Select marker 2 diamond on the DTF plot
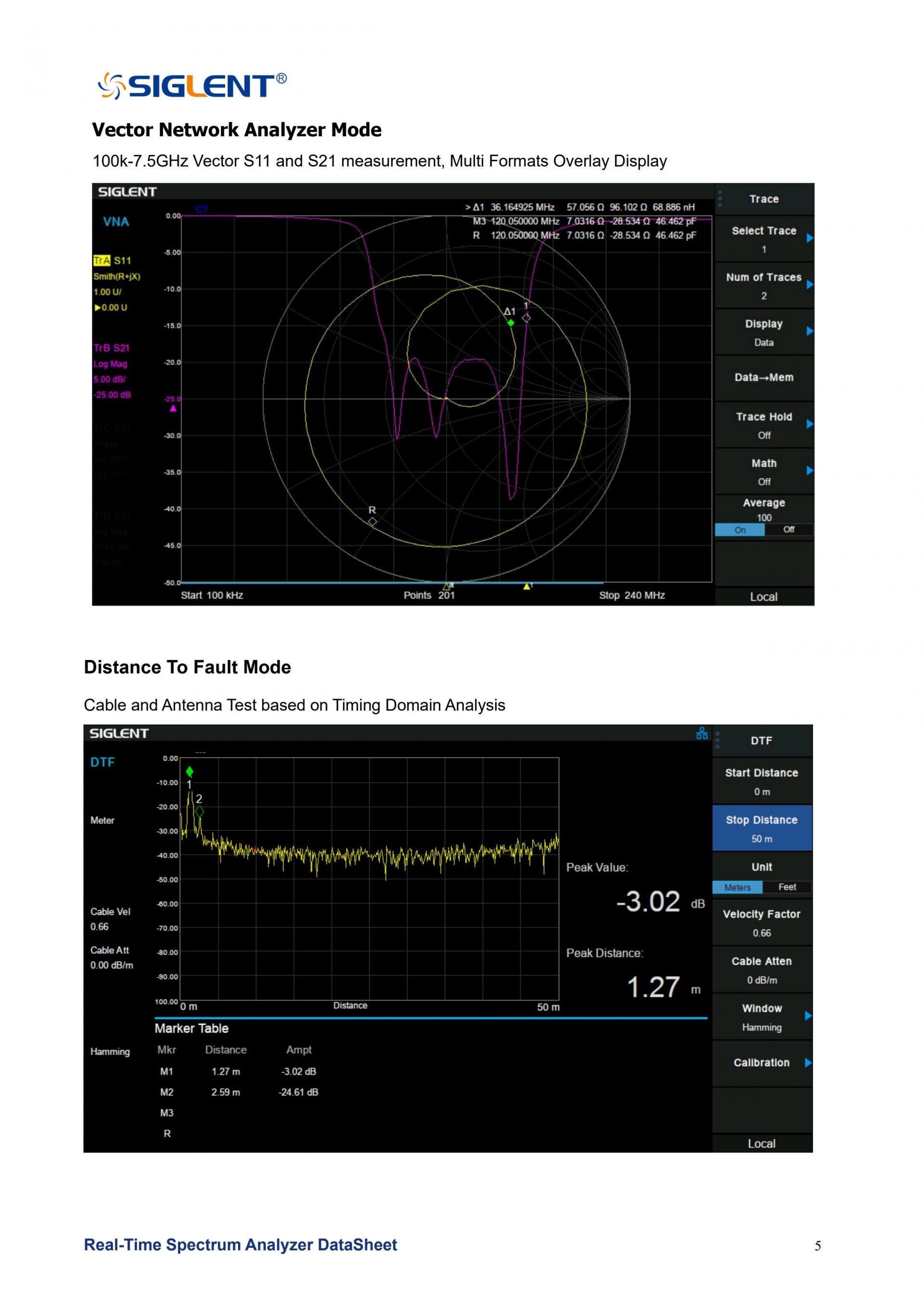This screenshot has height=1307, width=924. coord(199,812)
